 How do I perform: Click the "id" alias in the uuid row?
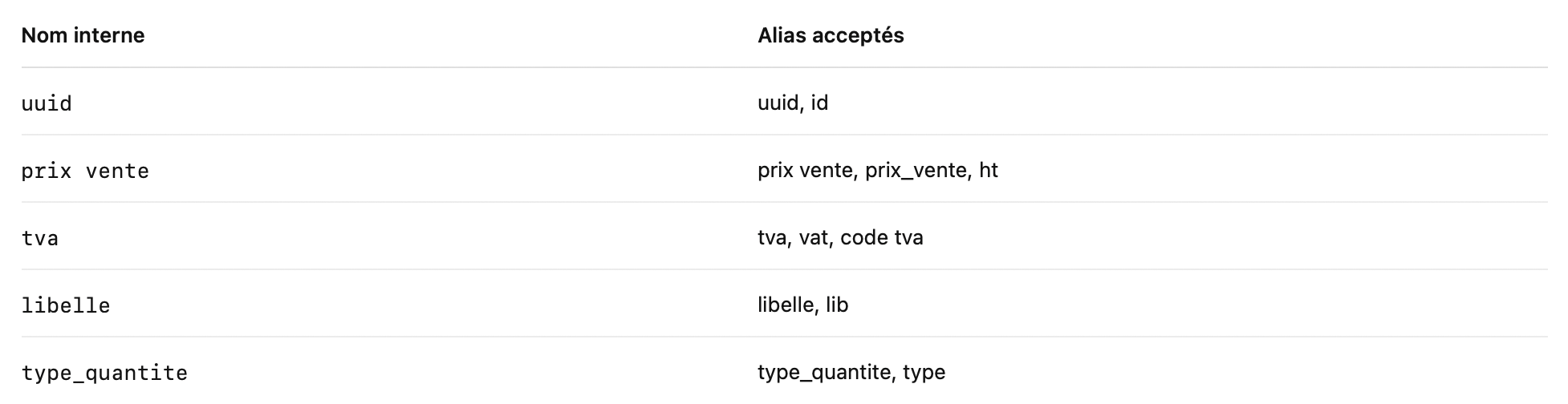819,103
